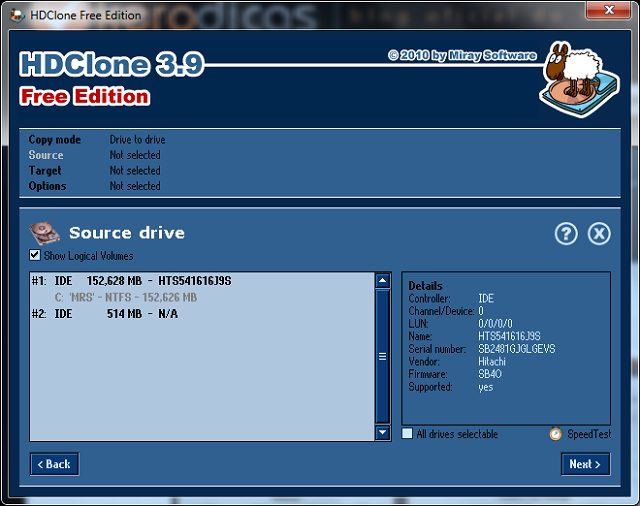Click the Source step label
The width and height of the screenshot is (640, 506).
pyautogui.click(x=46, y=155)
